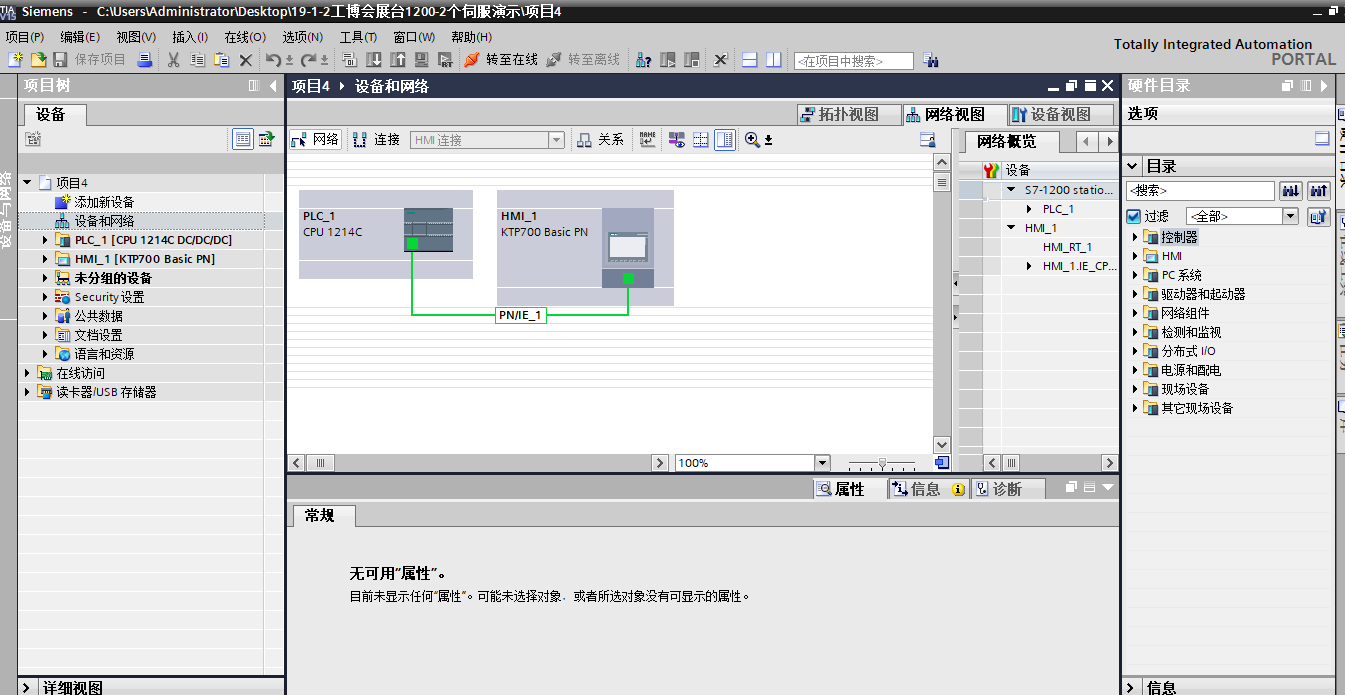
Task: Click the zoom slider below the network canvas
Action: [881, 463]
